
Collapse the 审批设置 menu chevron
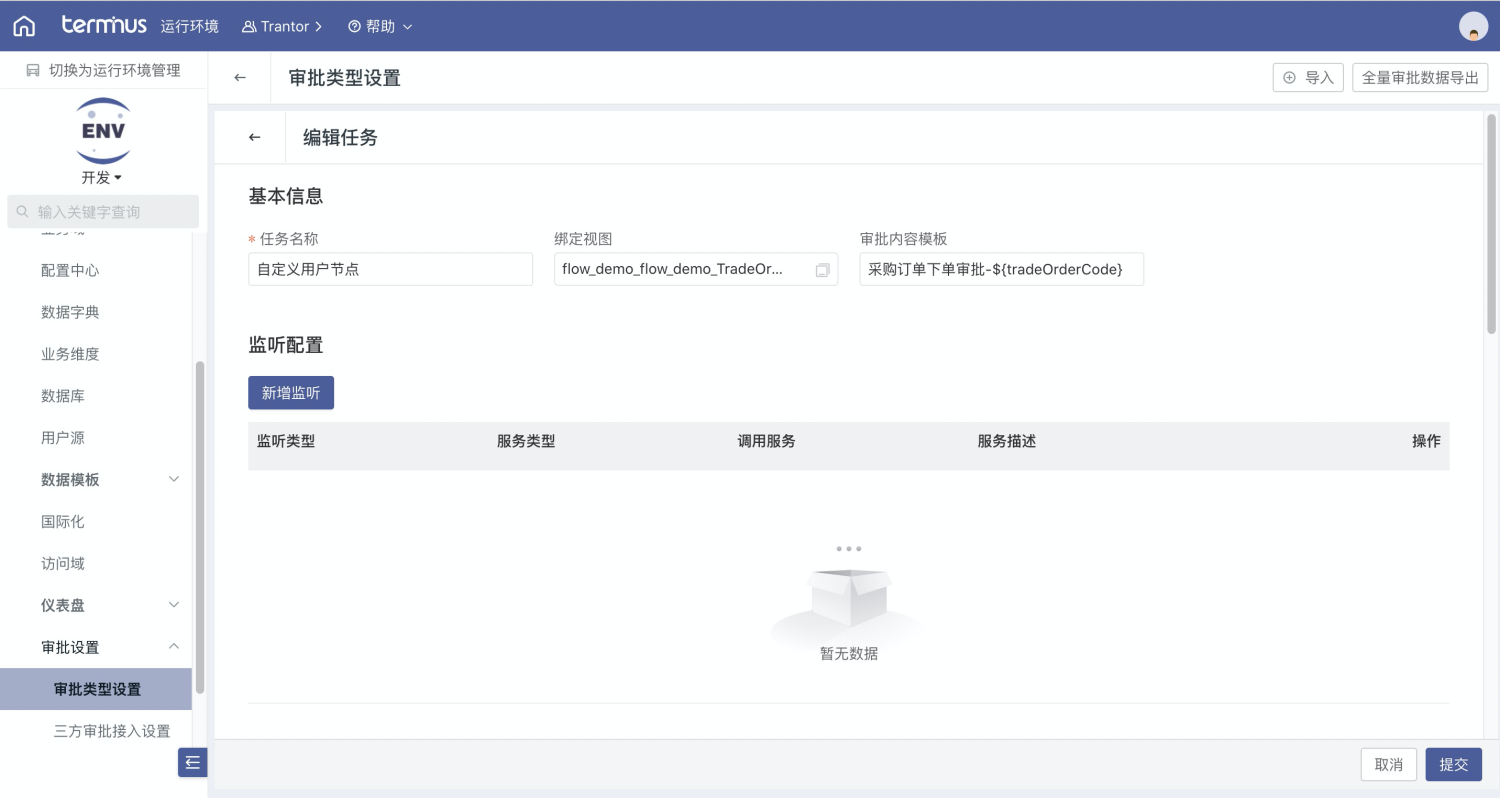click(x=174, y=647)
